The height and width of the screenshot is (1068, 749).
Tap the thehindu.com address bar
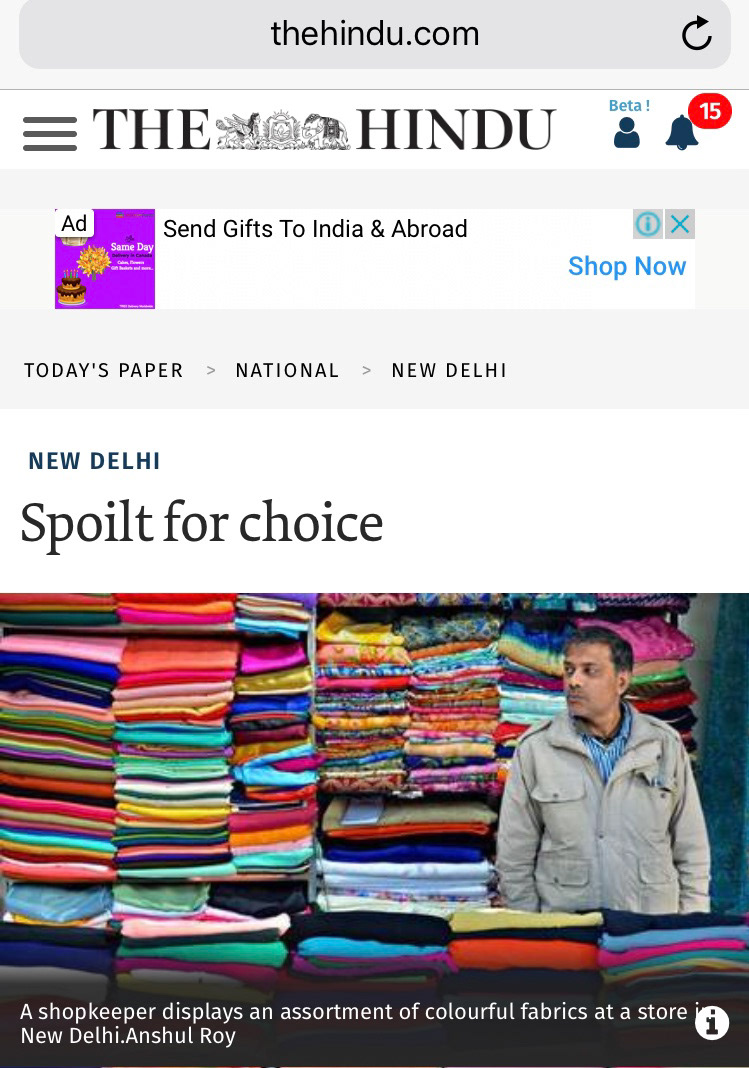point(374,34)
